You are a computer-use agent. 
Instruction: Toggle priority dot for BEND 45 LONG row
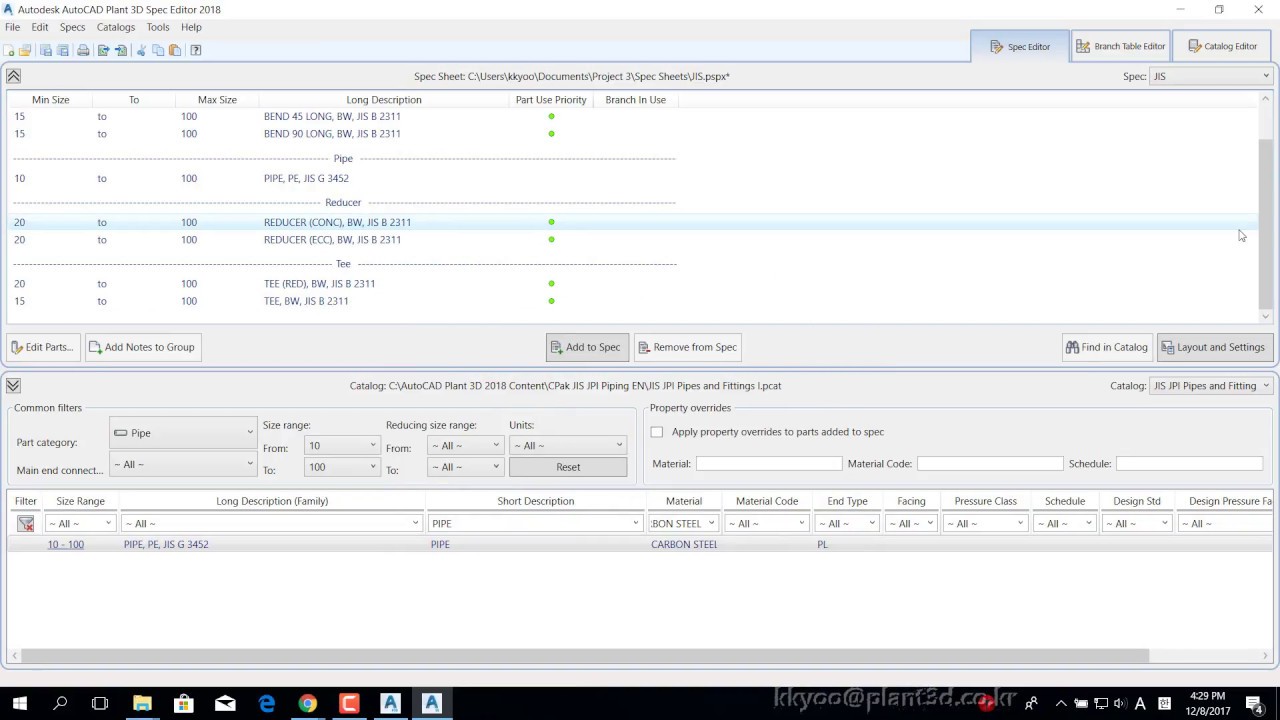[x=551, y=117]
